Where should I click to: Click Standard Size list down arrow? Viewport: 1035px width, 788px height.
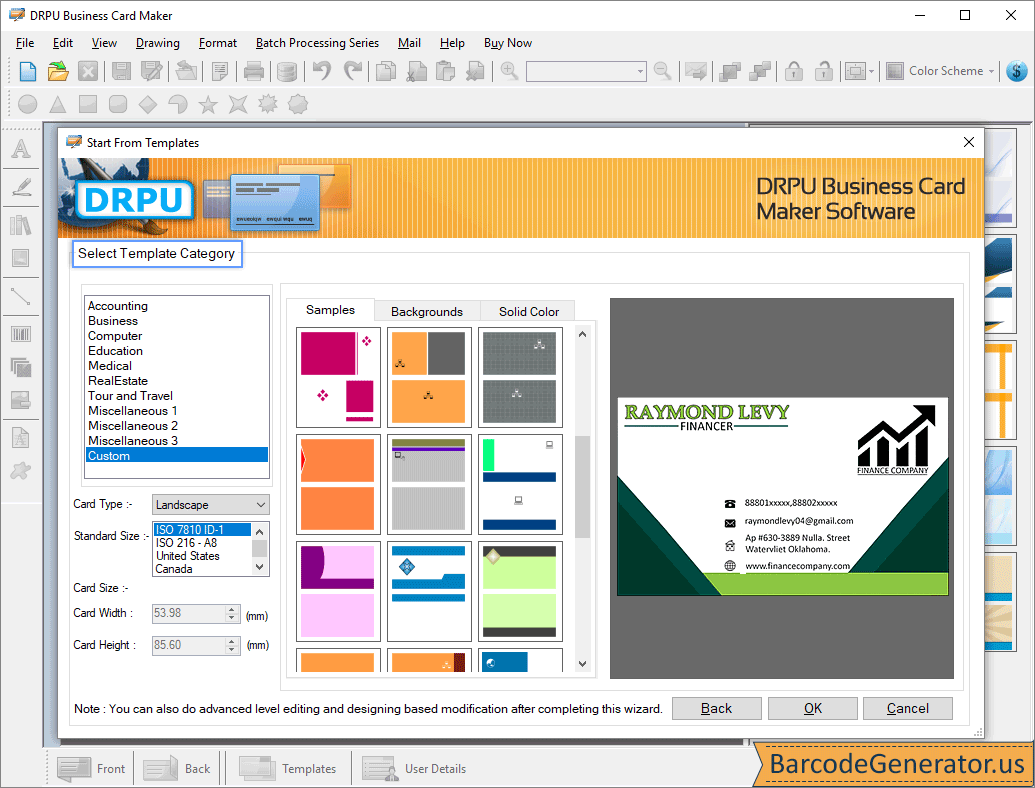(x=260, y=567)
